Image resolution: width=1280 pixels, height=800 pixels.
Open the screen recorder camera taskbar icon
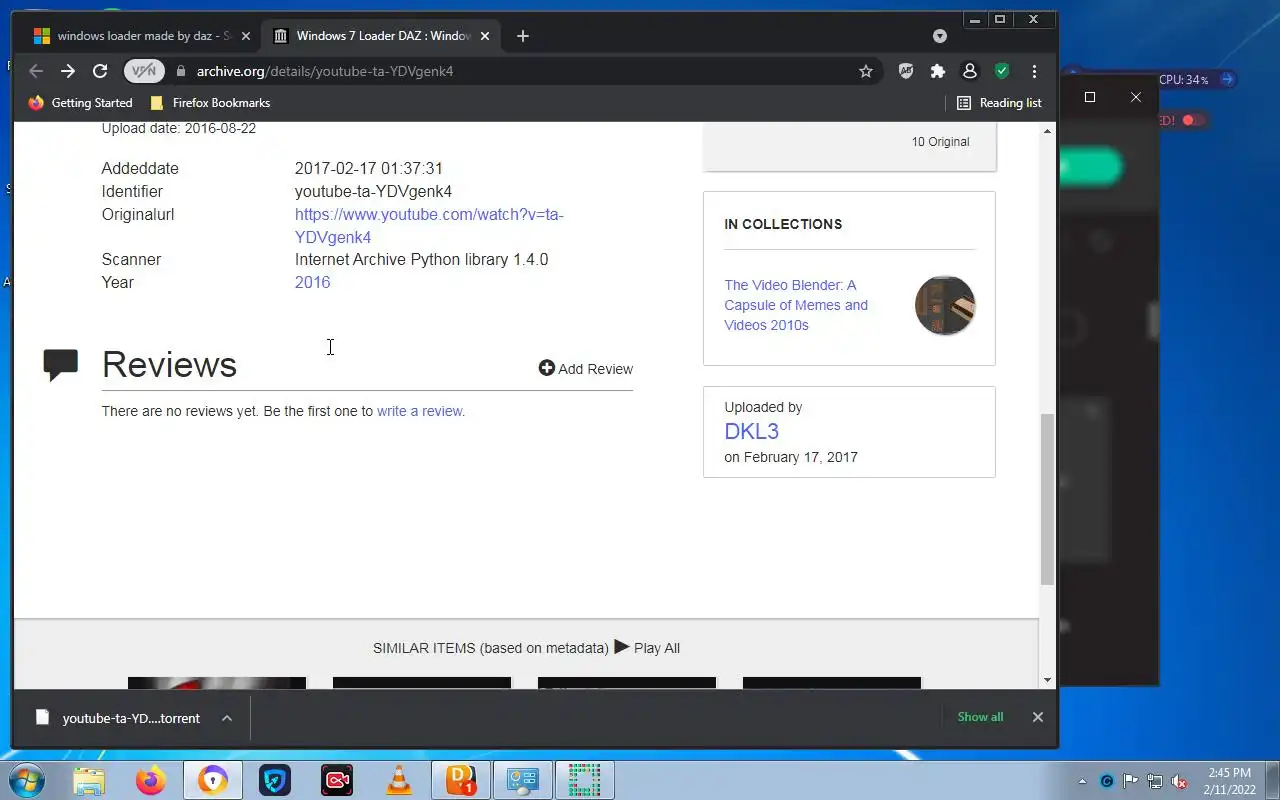(x=337, y=780)
